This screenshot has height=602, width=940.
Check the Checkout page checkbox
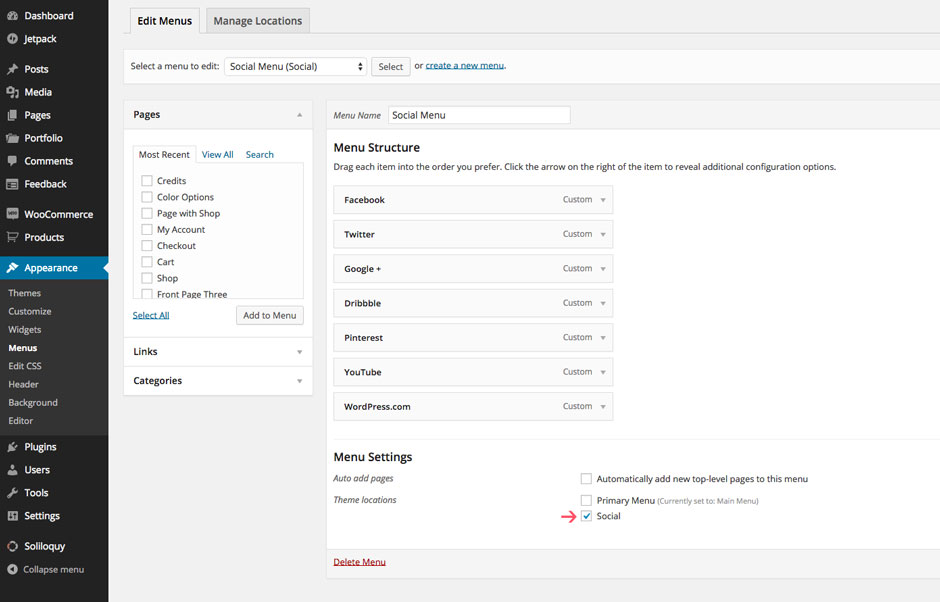point(147,245)
